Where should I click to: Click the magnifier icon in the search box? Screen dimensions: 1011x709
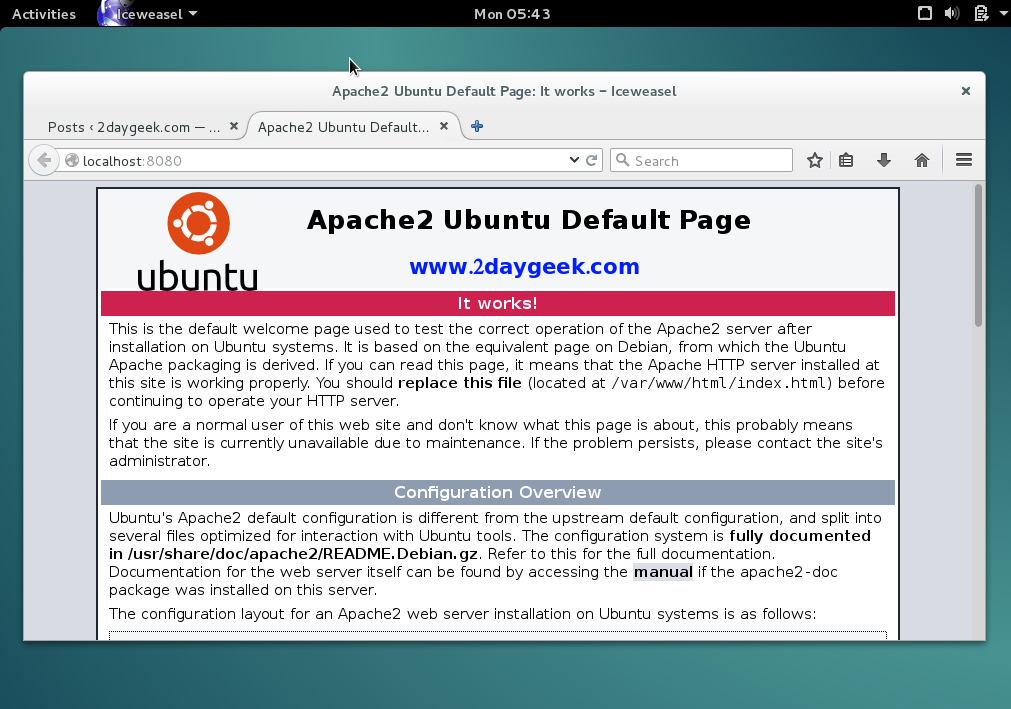pyautogui.click(x=622, y=160)
